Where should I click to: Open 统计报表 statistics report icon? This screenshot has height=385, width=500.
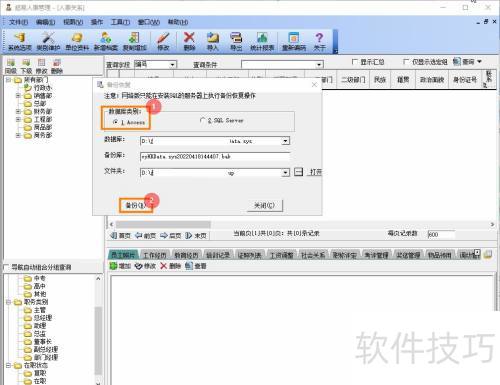coord(262,41)
